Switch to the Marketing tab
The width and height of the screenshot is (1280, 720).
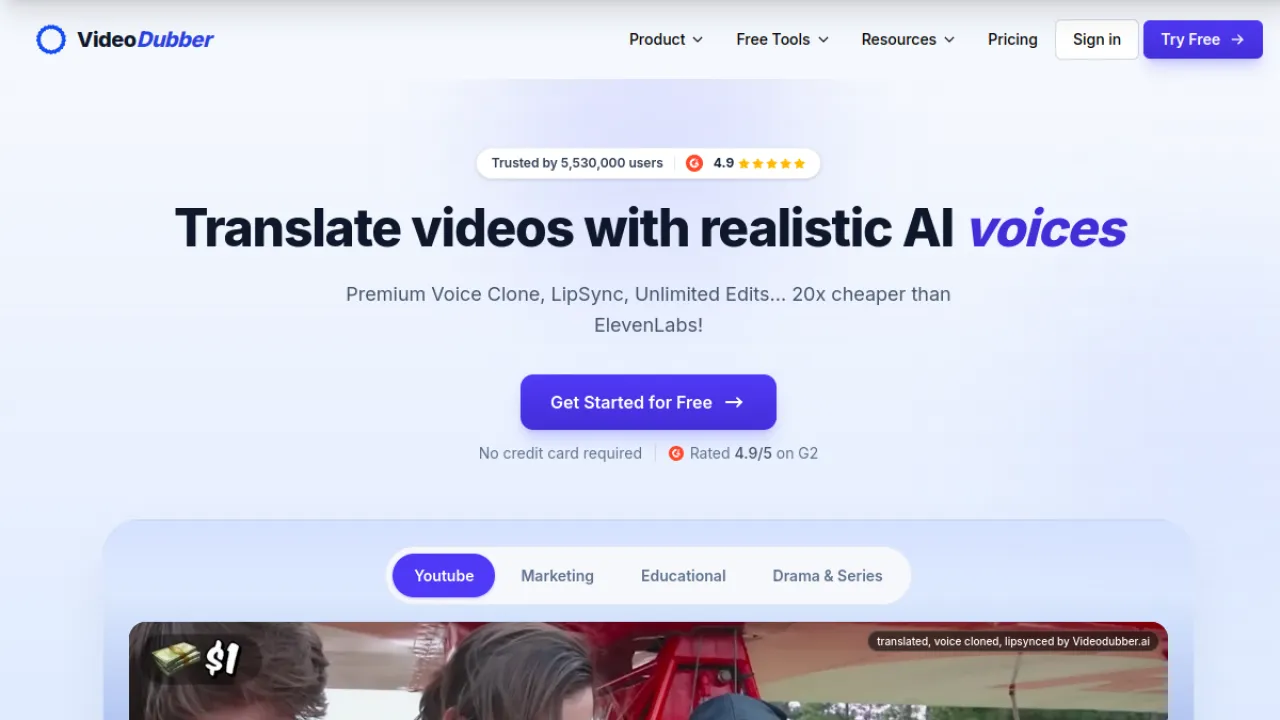click(557, 576)
